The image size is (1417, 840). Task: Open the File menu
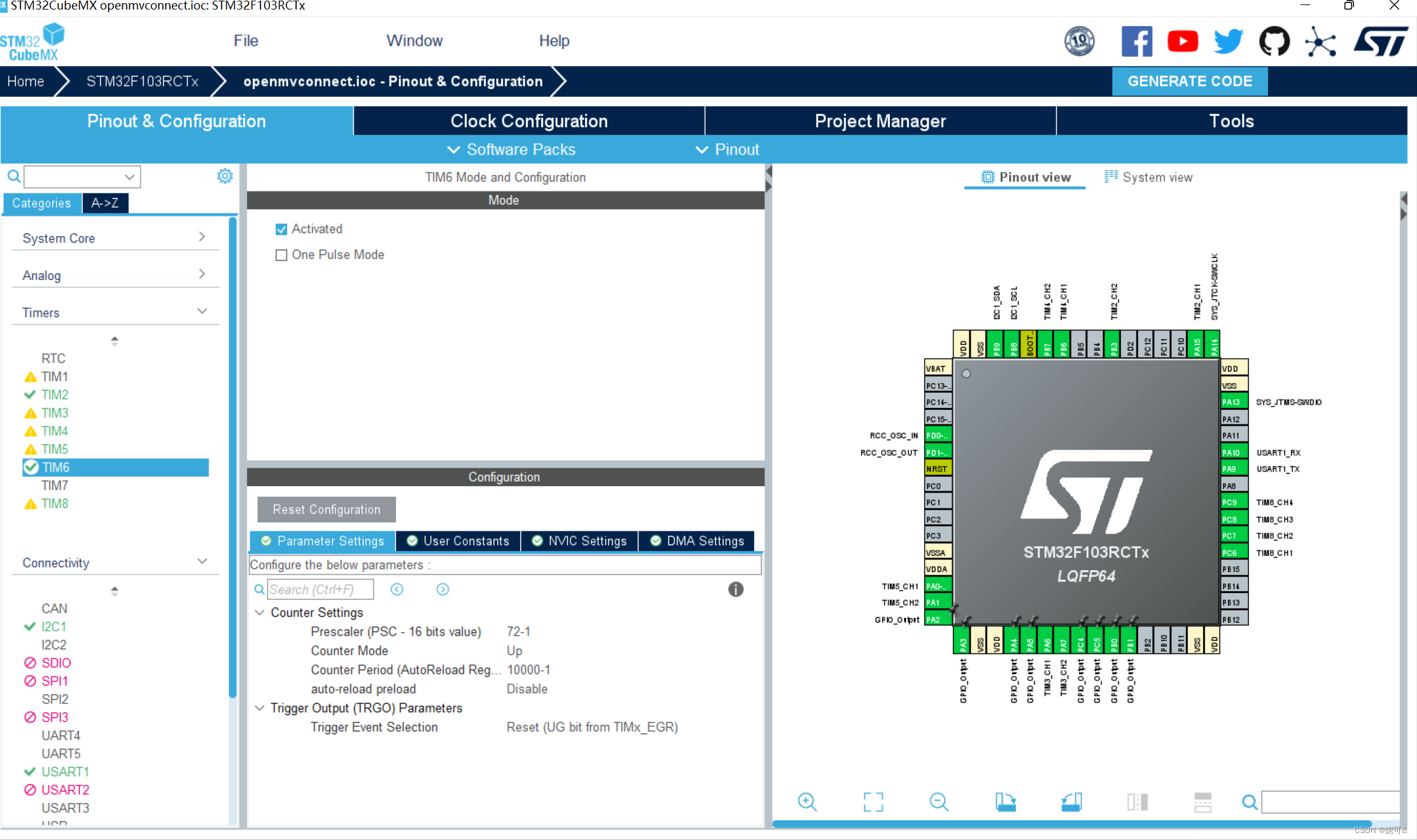(246, 41)
